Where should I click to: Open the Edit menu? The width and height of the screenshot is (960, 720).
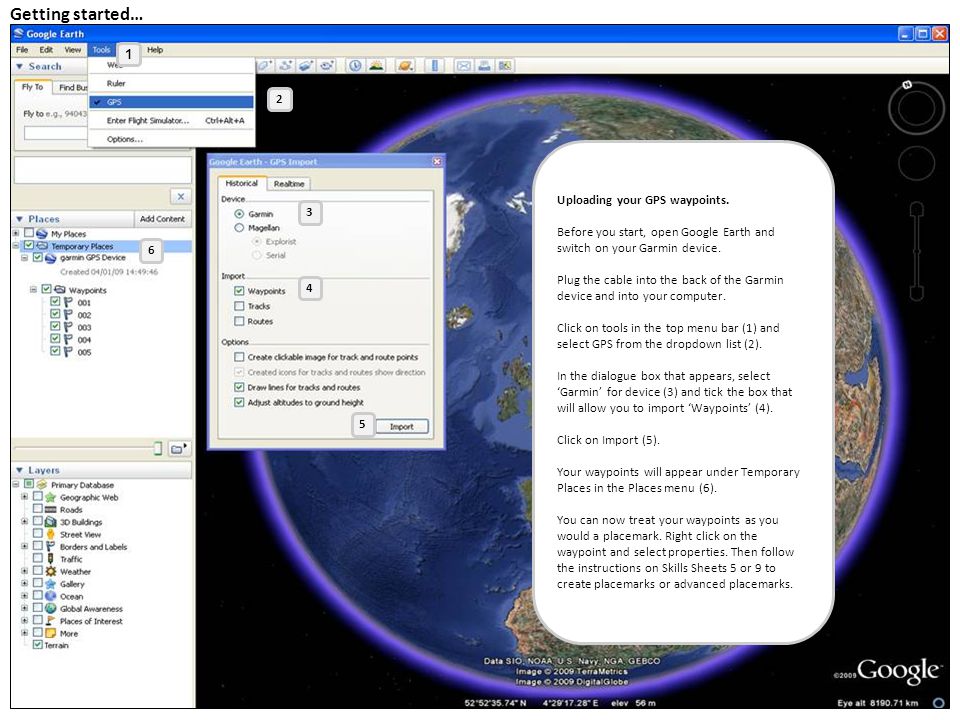46,50
